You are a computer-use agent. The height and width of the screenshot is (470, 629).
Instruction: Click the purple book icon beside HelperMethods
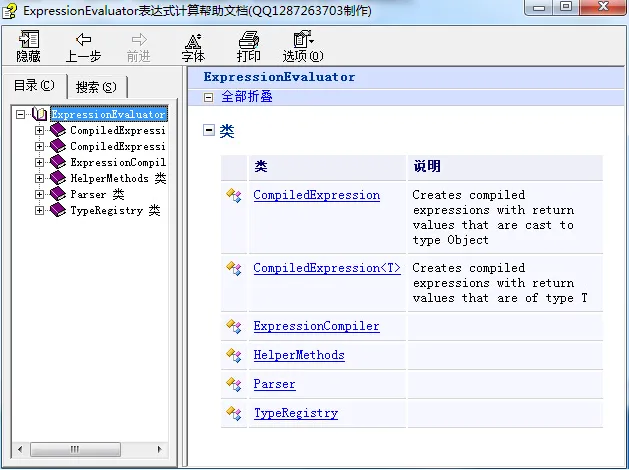click(57, 178)
